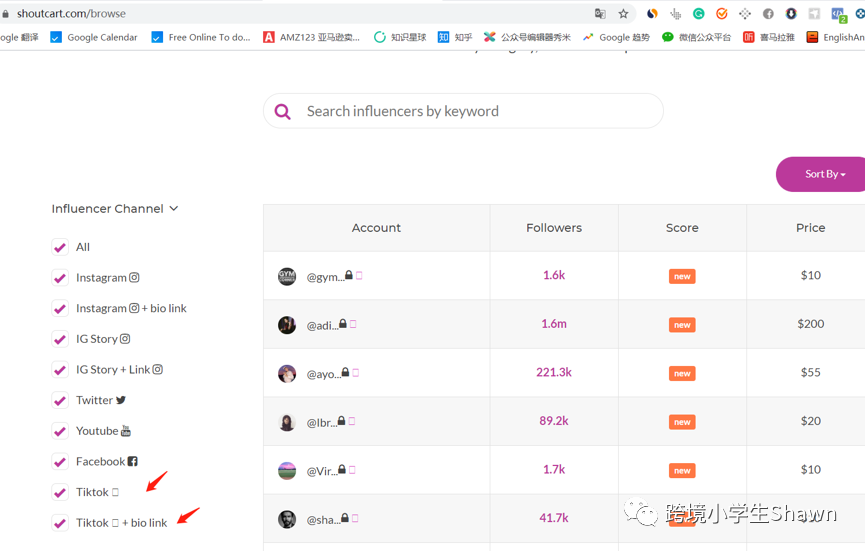Open the Sort By dropdown
This screenshot has width=865, height=551.
tap(824, 174)
